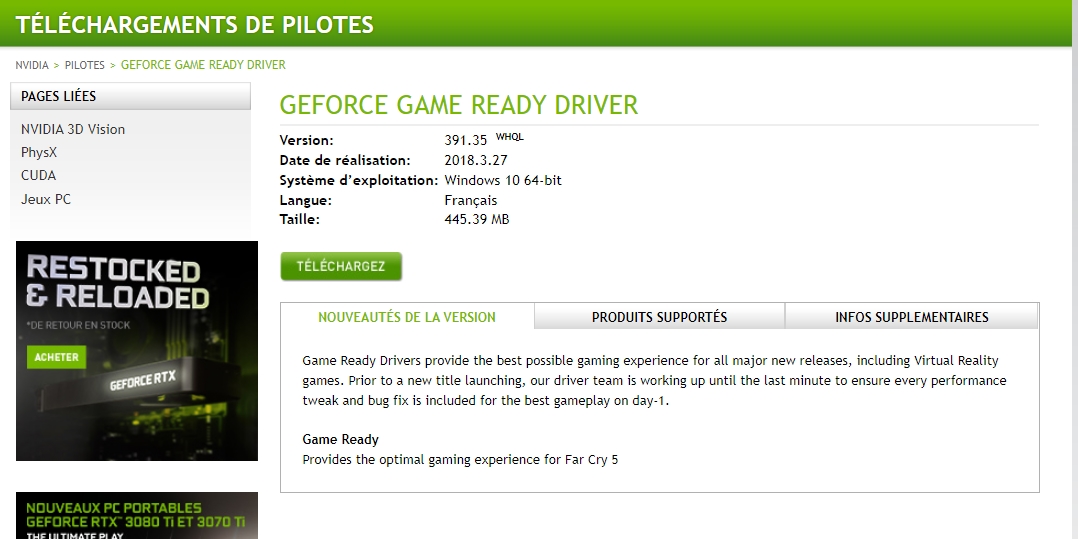Open the PhysX related page link
The height and width of the screenshot is (539, 1078).
point(39,152)
